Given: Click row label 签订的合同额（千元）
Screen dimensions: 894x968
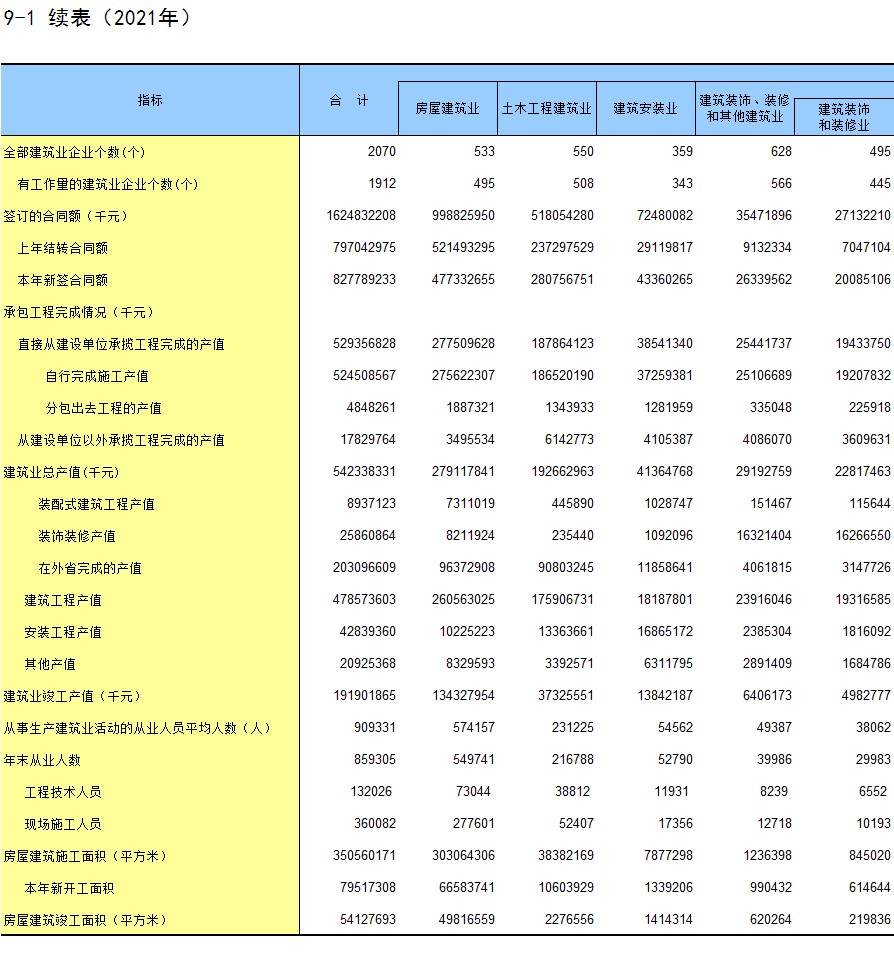Looking at the screenshot, I should point(66,216).
